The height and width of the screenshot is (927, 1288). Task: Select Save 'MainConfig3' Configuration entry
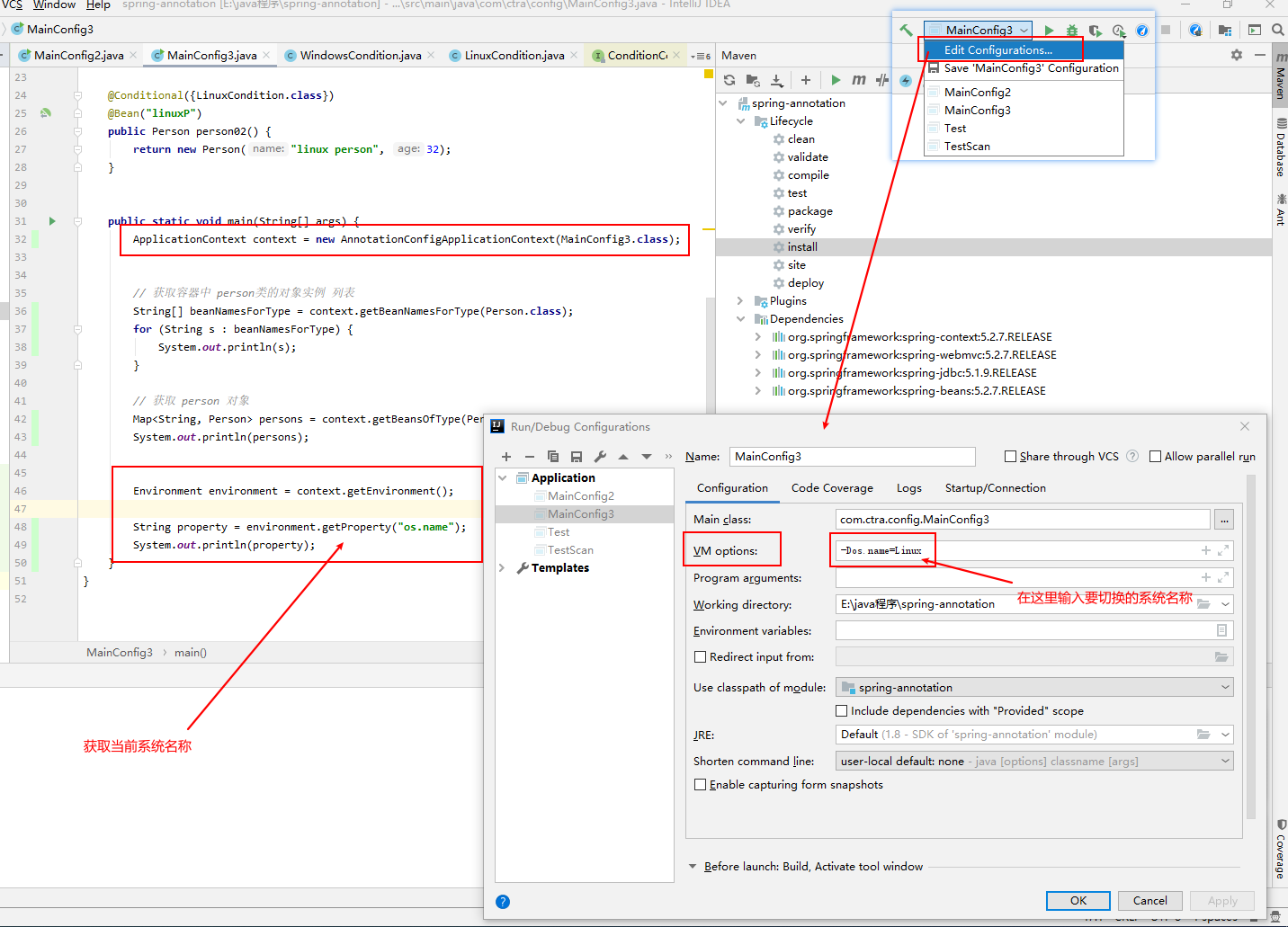tap(1024, 68)
